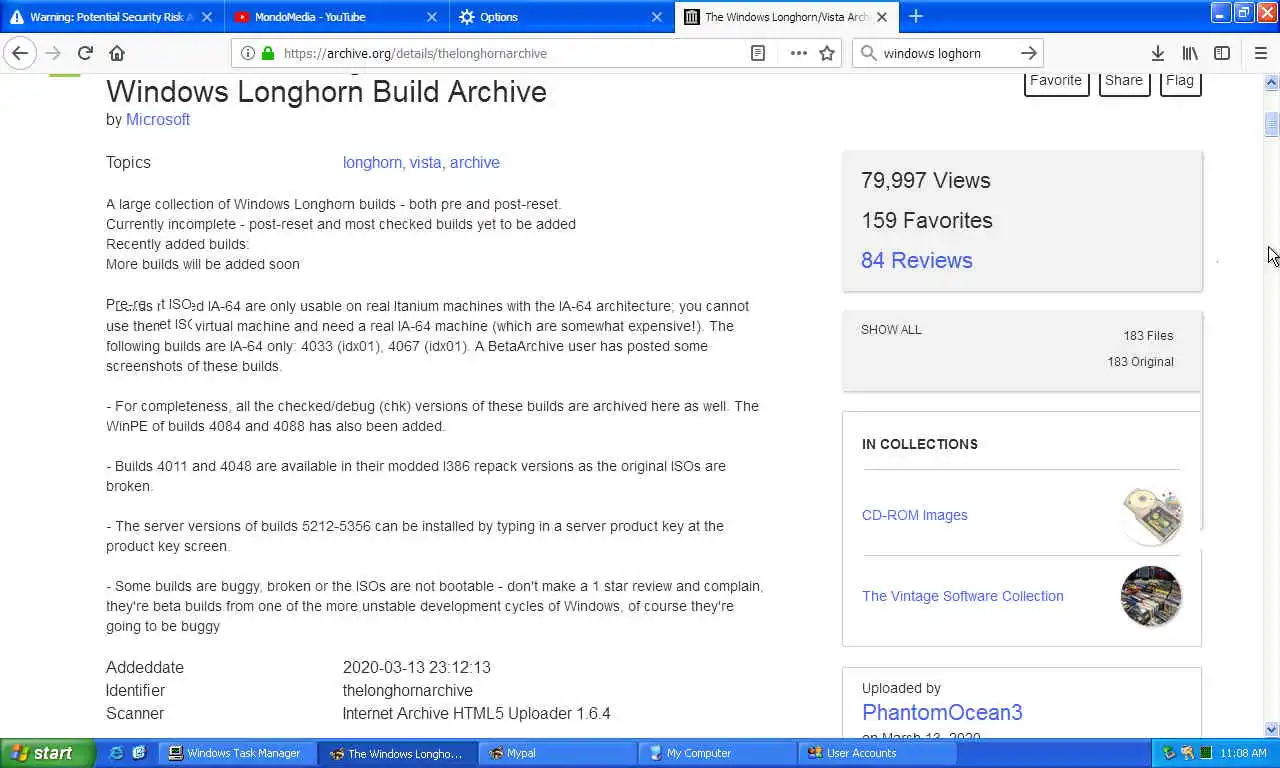Open the 84 Reviews link
The height and width of the screenshot is (768, 1280).
click(917, 260)
